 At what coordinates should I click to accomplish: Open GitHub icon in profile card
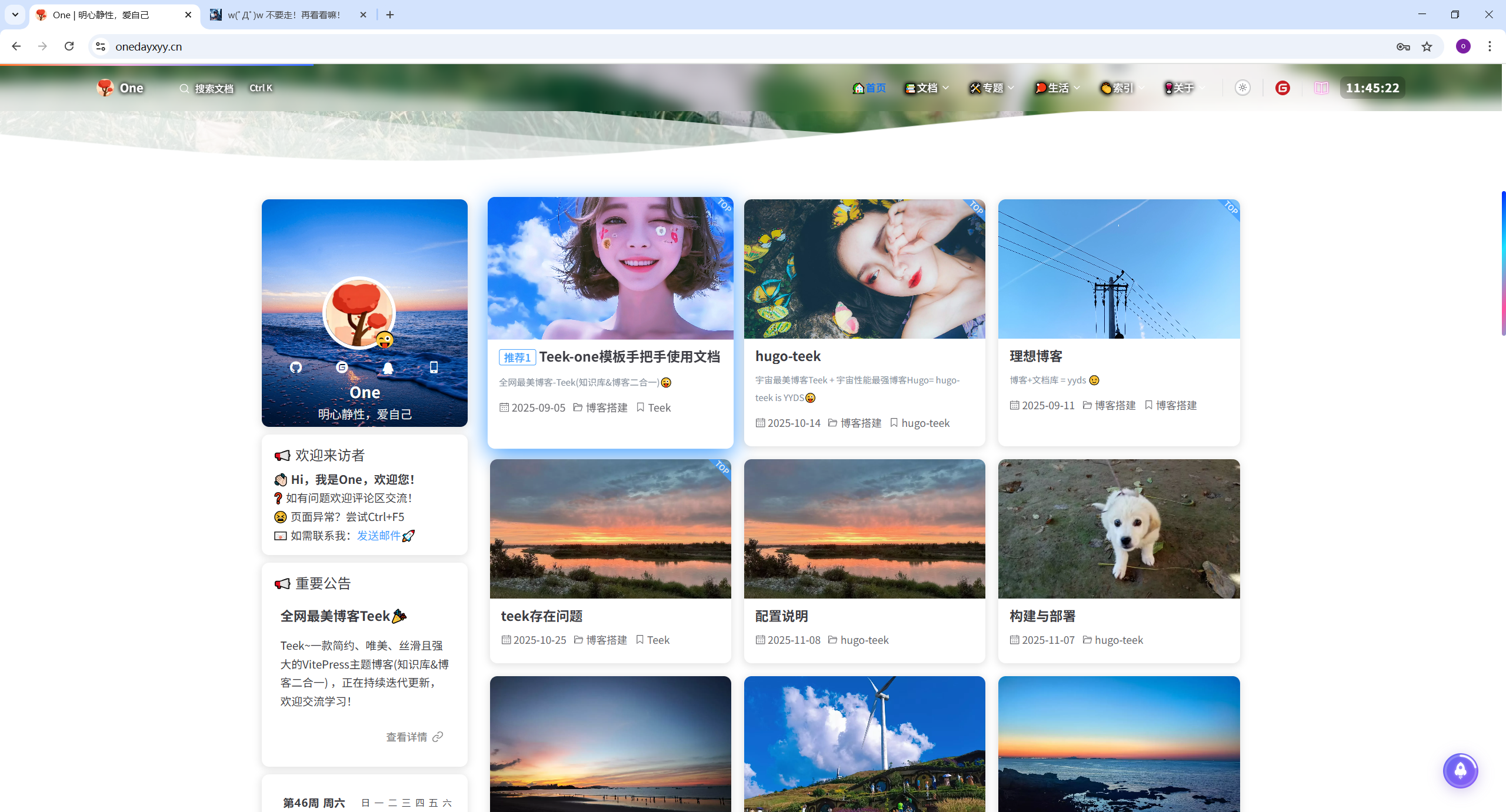pos(296,367)
